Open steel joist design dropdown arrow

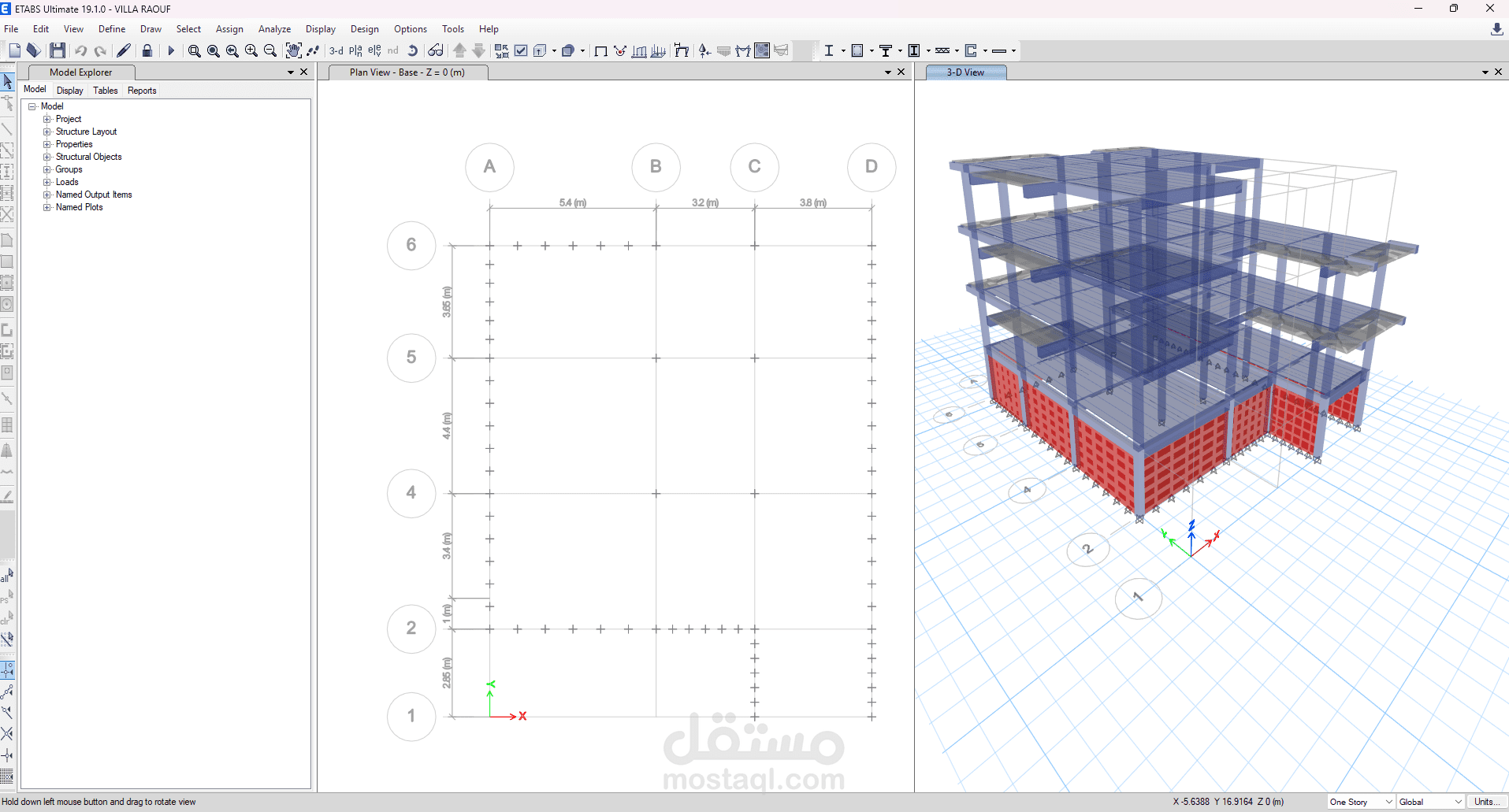[957, 50]
